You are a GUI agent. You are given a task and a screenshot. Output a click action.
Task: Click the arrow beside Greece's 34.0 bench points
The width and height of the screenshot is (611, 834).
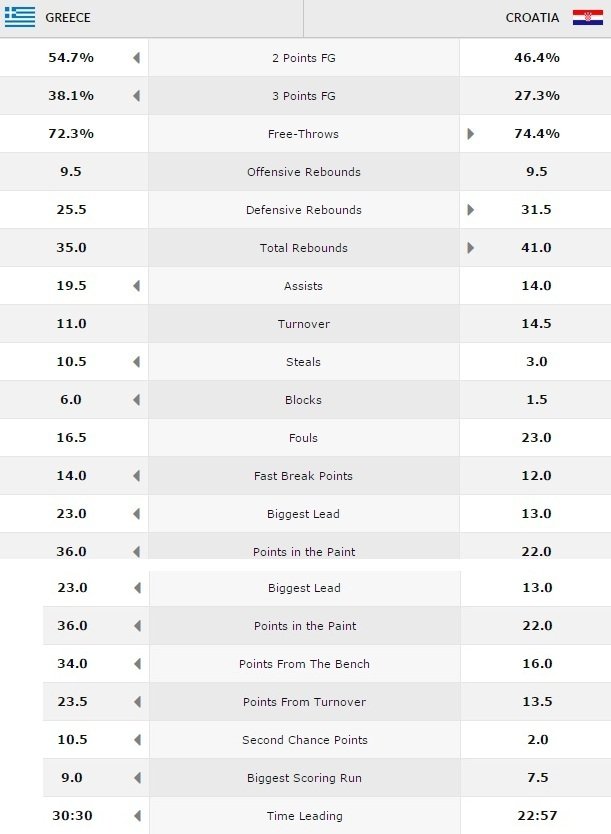(138, 663)
